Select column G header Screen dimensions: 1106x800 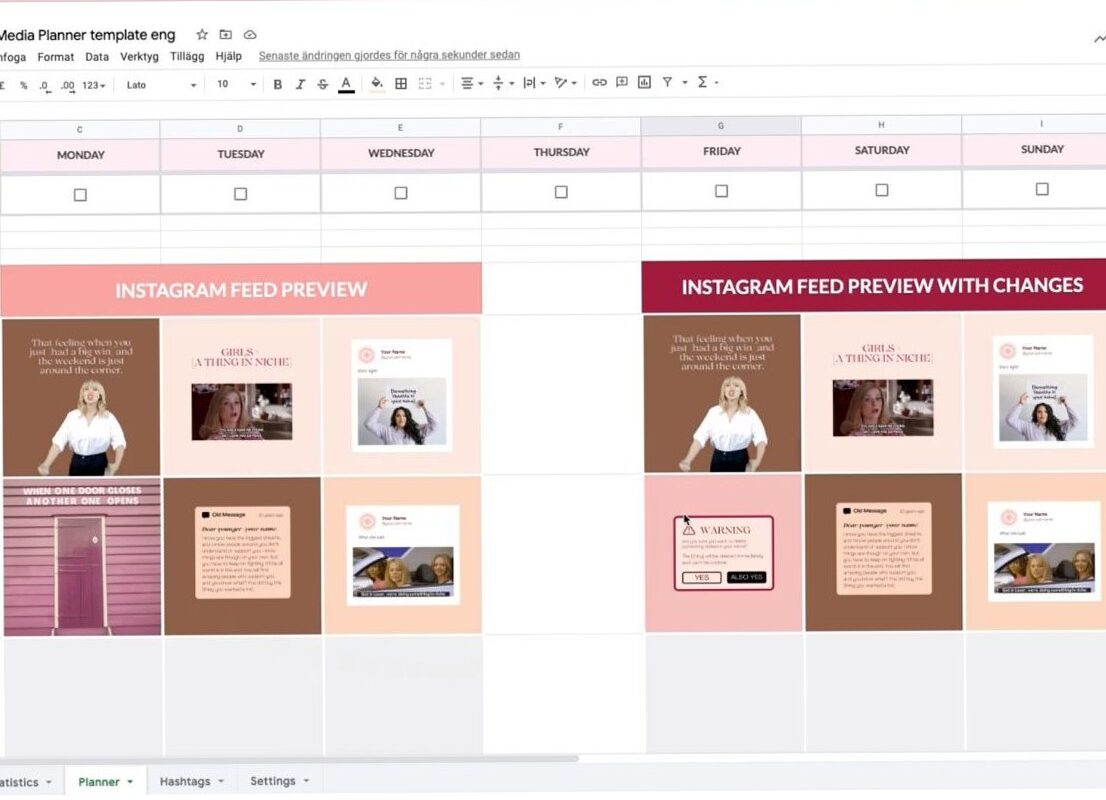[x=720, y=128]
